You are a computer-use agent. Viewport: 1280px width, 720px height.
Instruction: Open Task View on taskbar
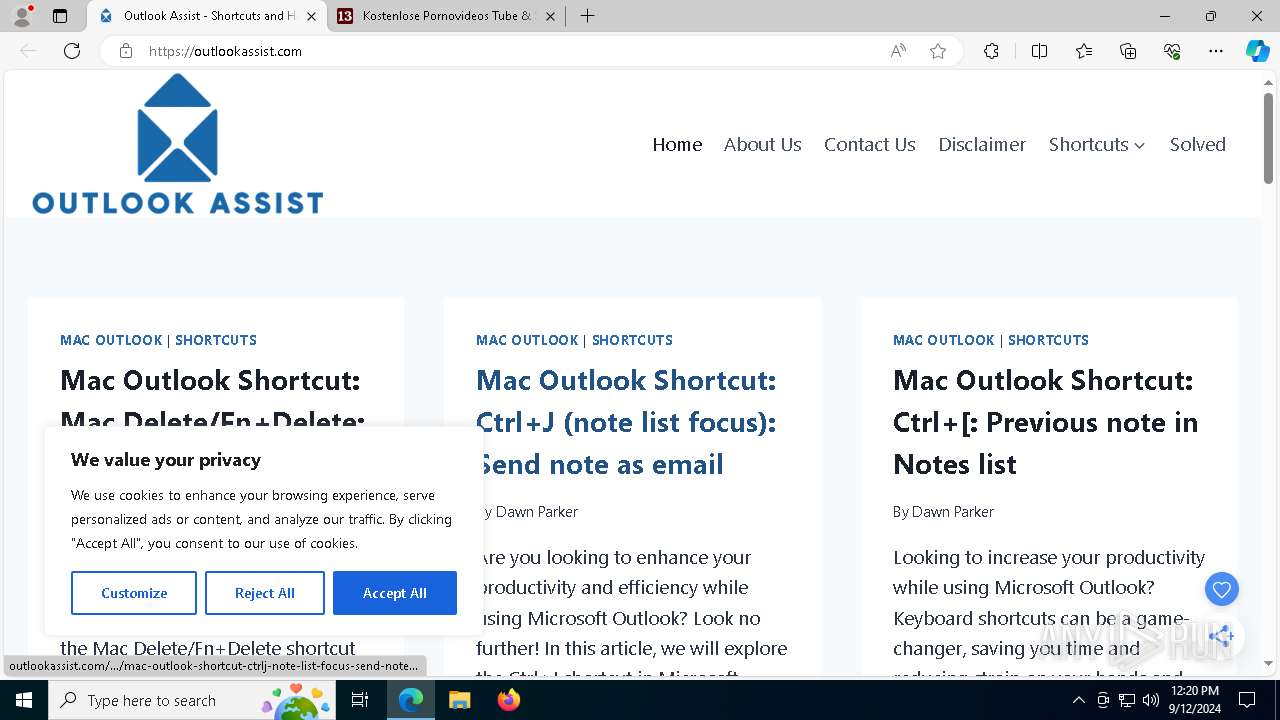coord(361,700)
